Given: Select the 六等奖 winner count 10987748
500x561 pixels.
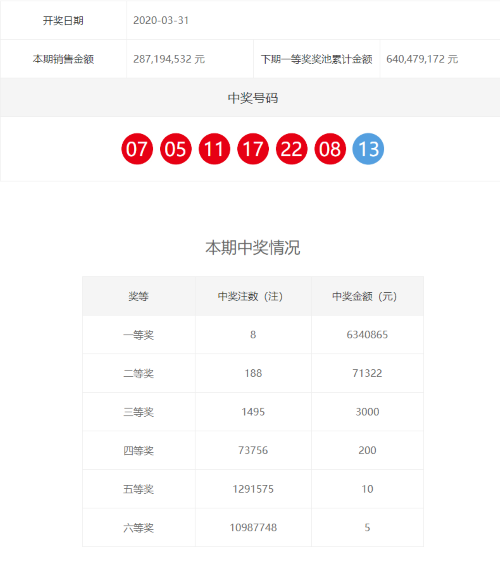Looking at the screenshot, I should [x=253, y=527].
